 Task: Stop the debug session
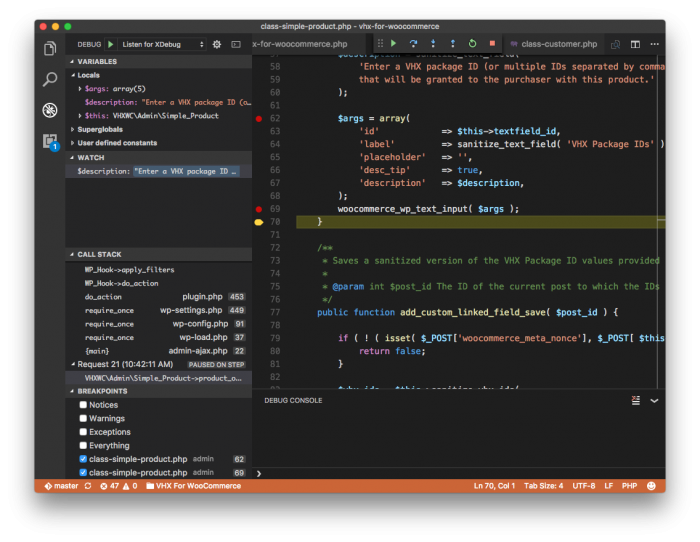pyautogui.click(x=492, y=43)
